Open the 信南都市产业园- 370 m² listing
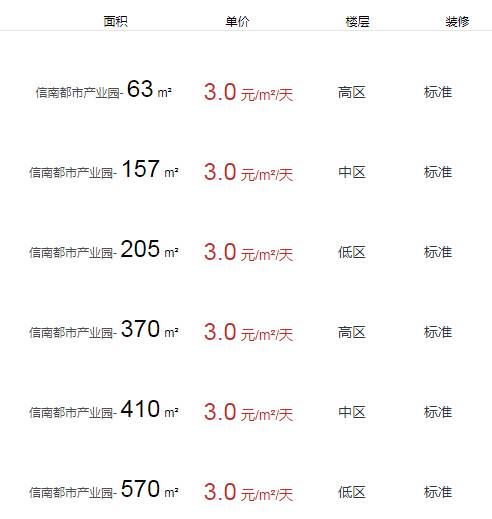The image size is (492, 519). click(104, 330)
